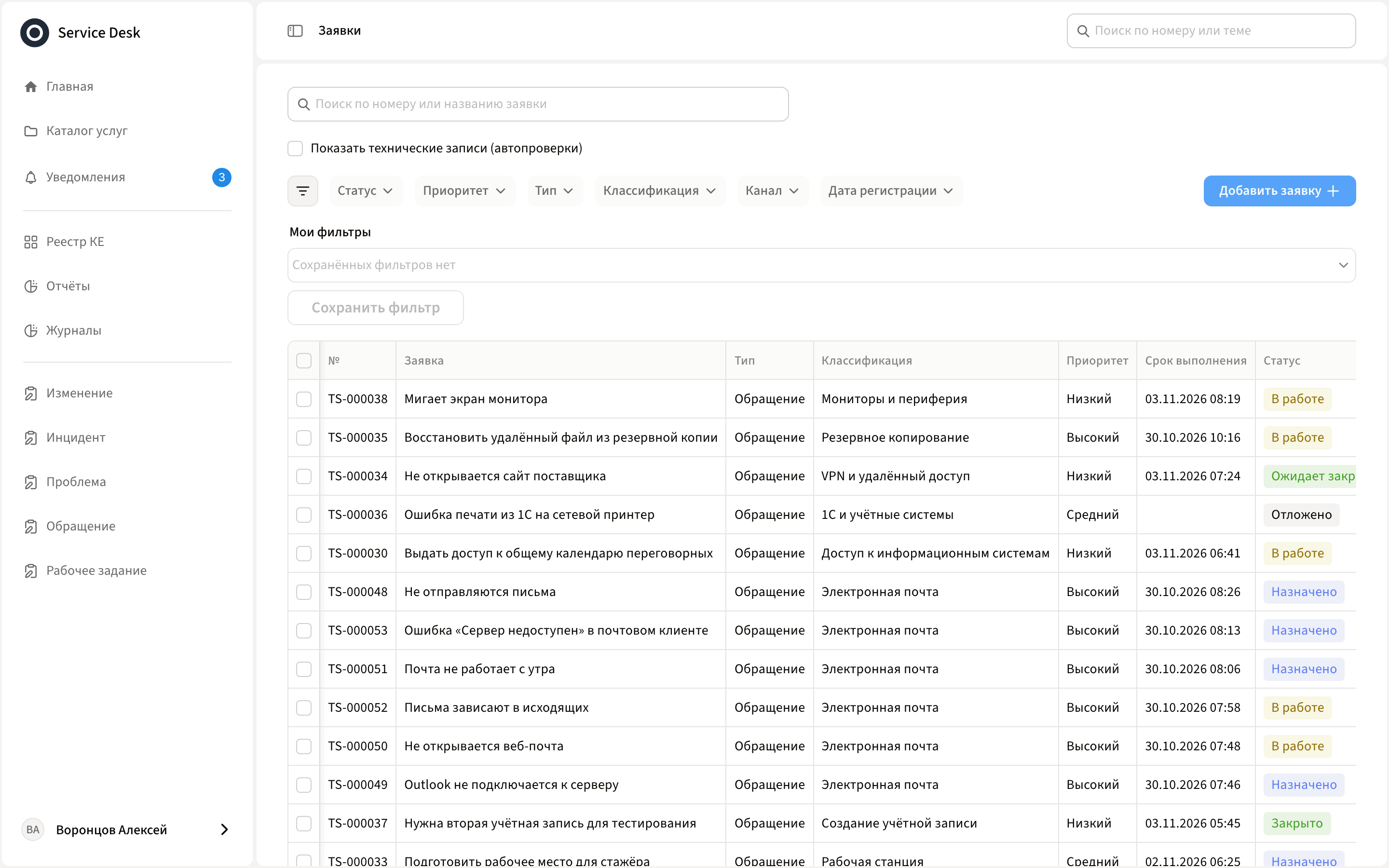Click the Реестр КЕ grid icon

[x=31, y=242]
